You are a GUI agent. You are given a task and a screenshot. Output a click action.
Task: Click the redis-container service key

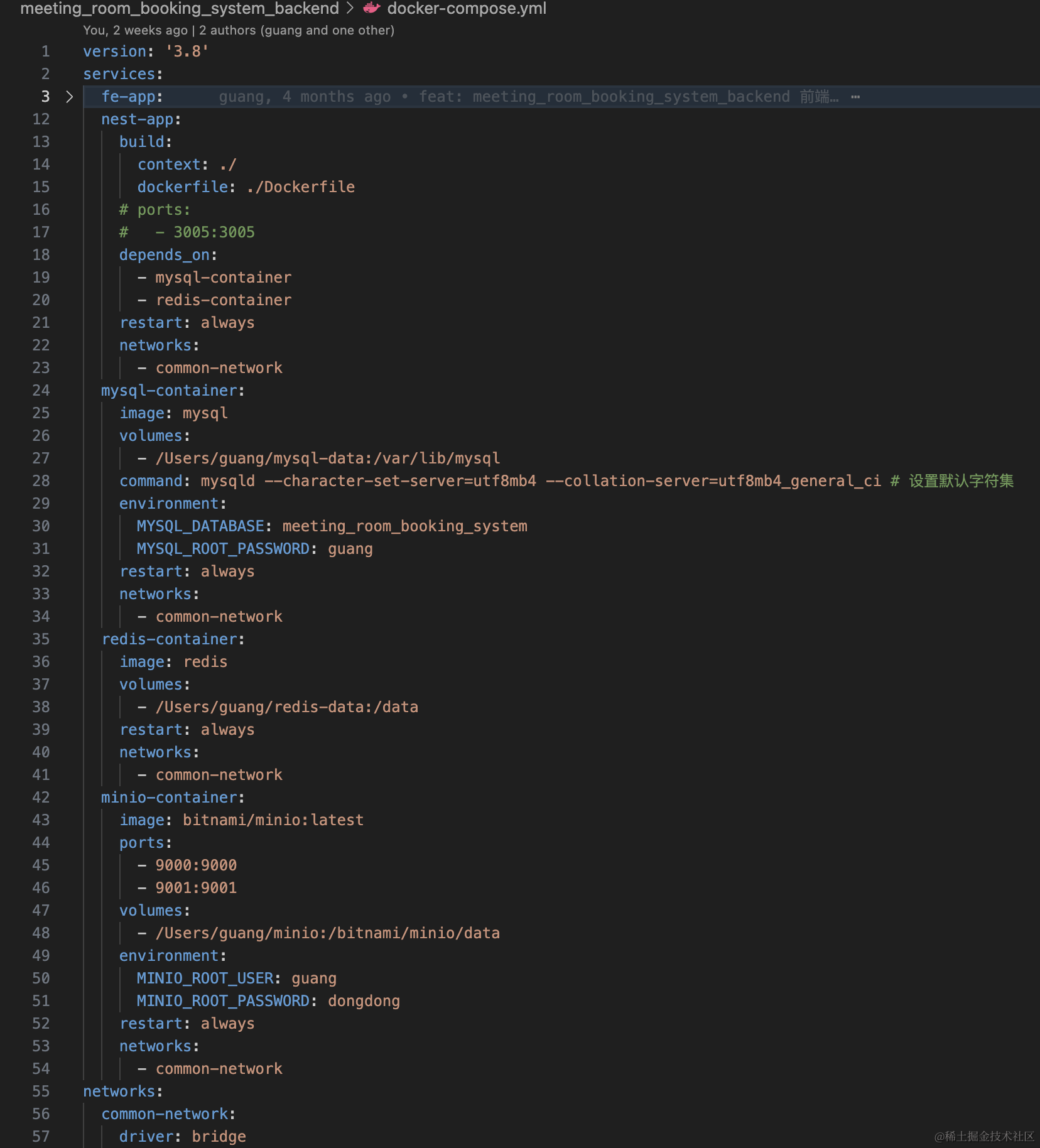tap(170, 639)
